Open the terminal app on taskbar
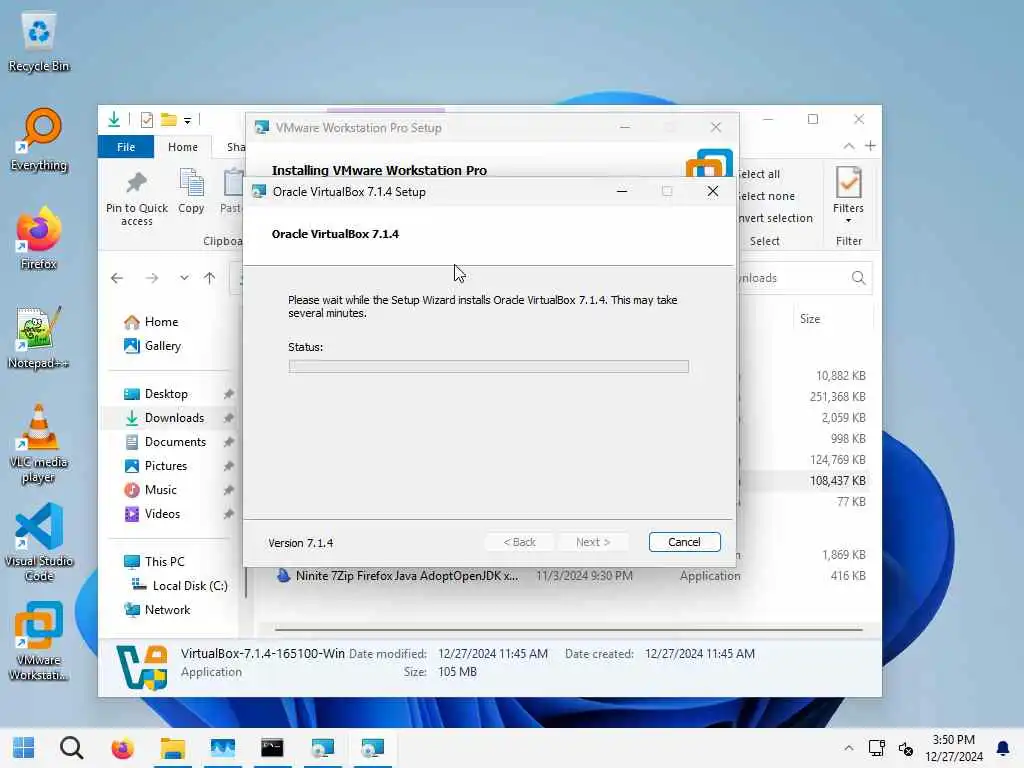This screenshot has width=1024, height=768. [x=272, y=748]
